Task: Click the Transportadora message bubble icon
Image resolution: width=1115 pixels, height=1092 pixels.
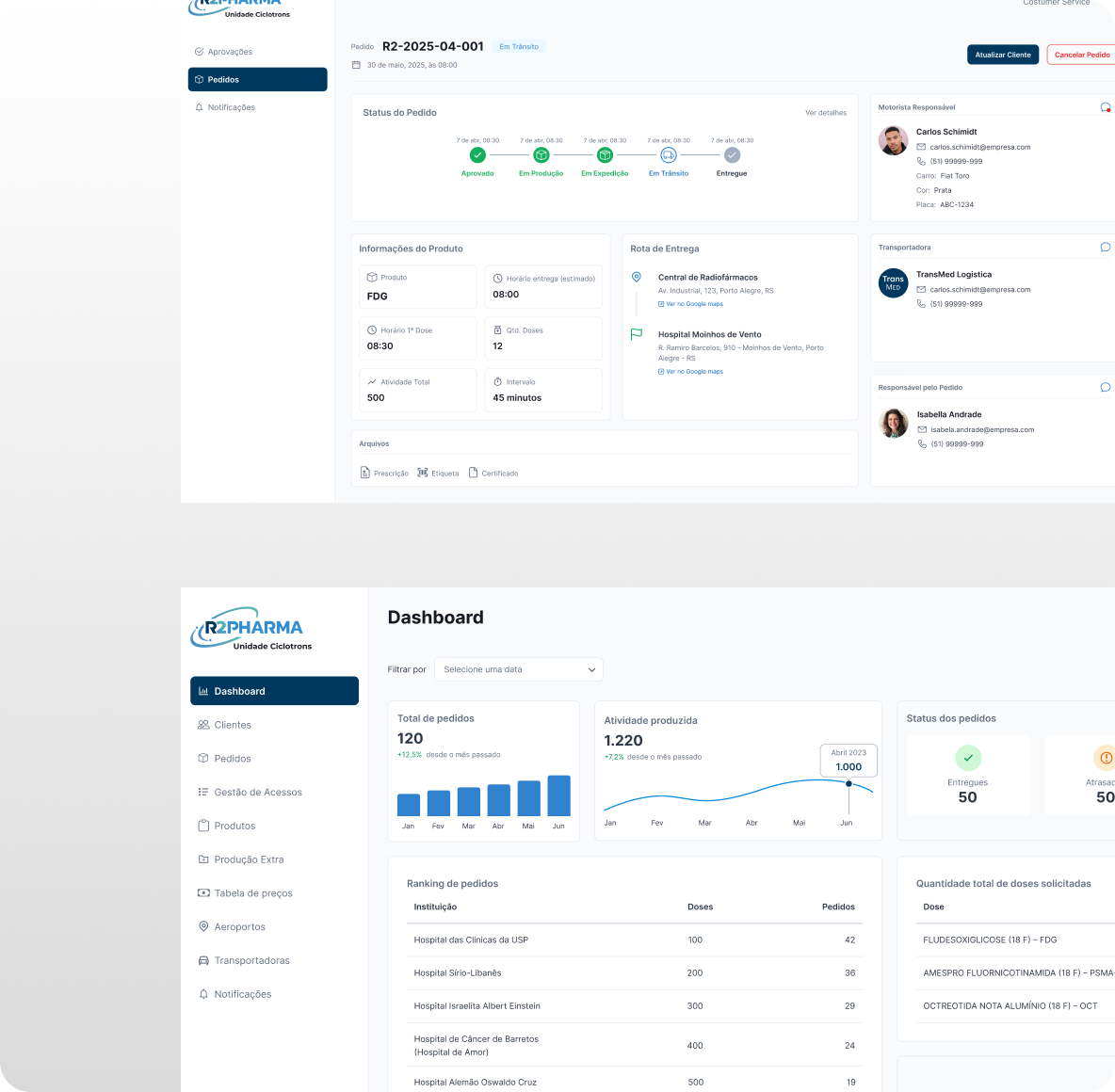Action: [x=1105, y=248]
